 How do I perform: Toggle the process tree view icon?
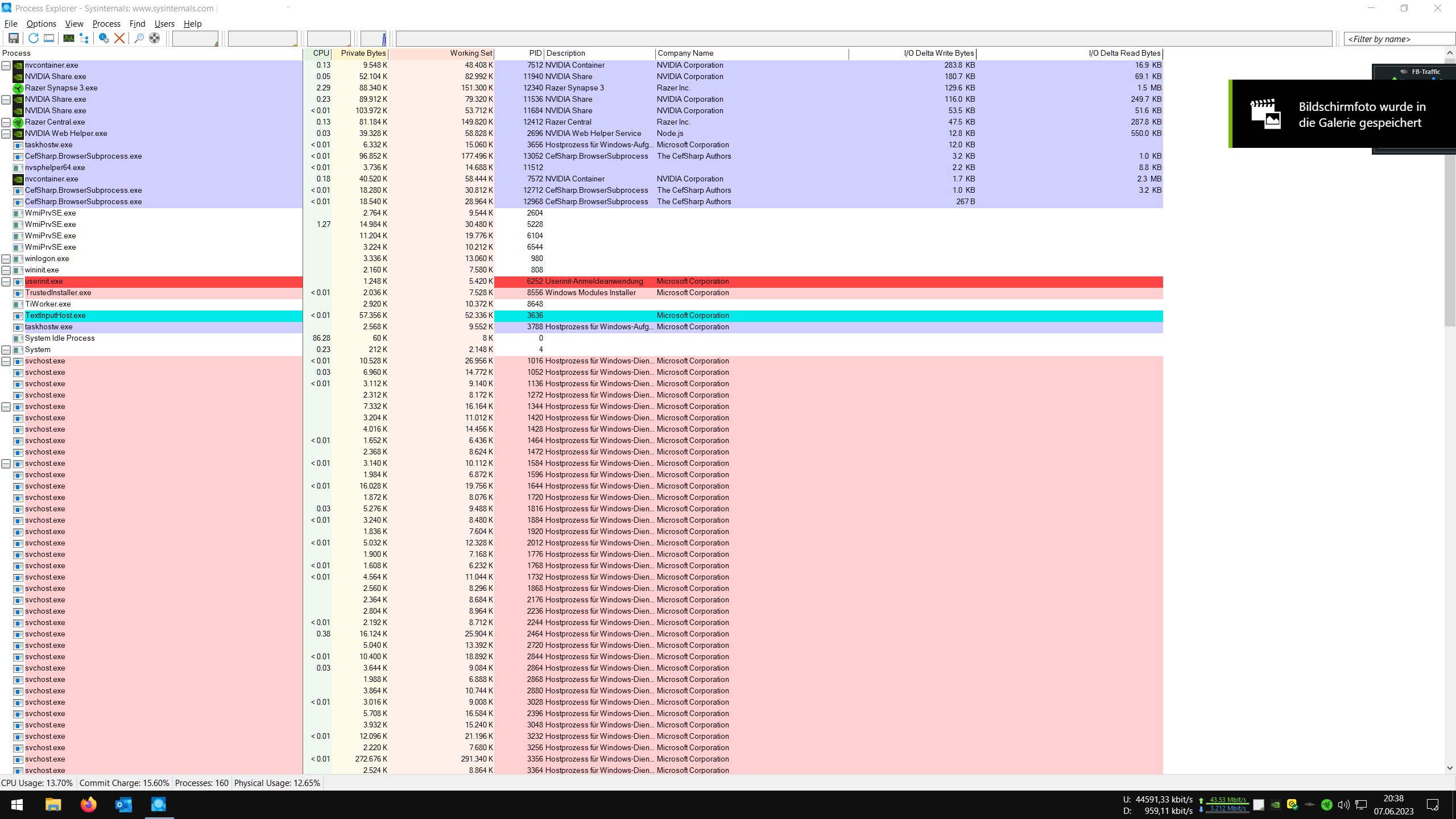(x=84, y=38)
